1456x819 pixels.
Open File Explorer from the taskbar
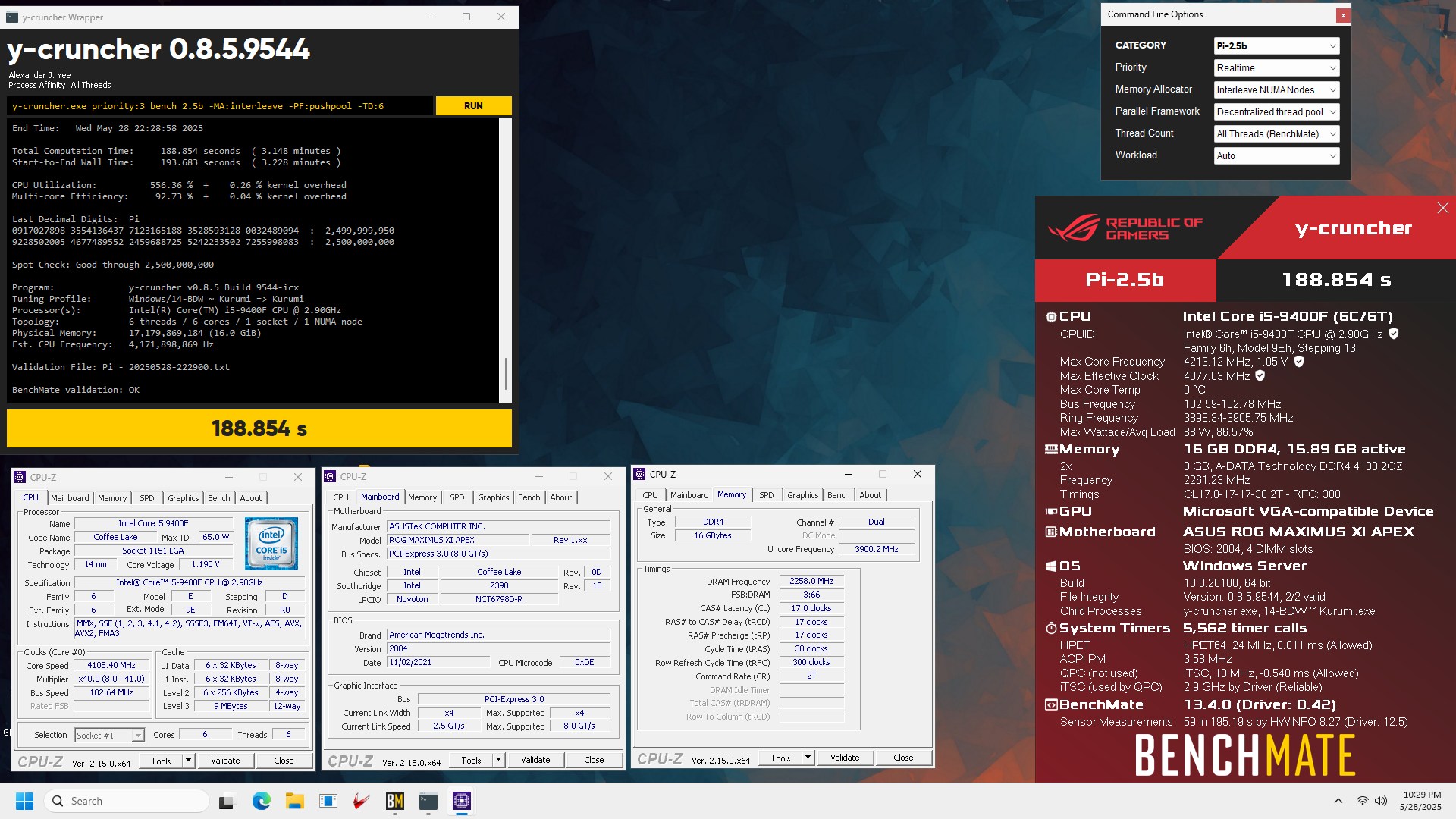click(x=294, y=801)
